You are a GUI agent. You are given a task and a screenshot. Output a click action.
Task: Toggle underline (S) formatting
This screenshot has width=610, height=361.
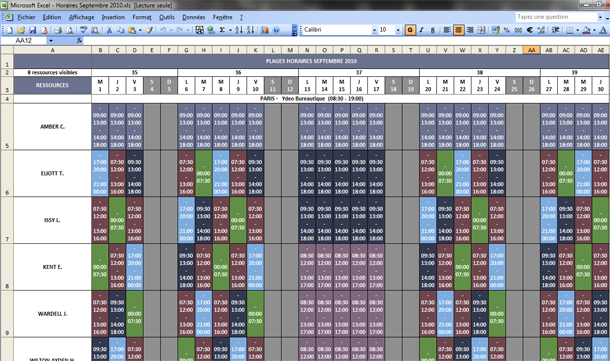(x=433, y=30)
